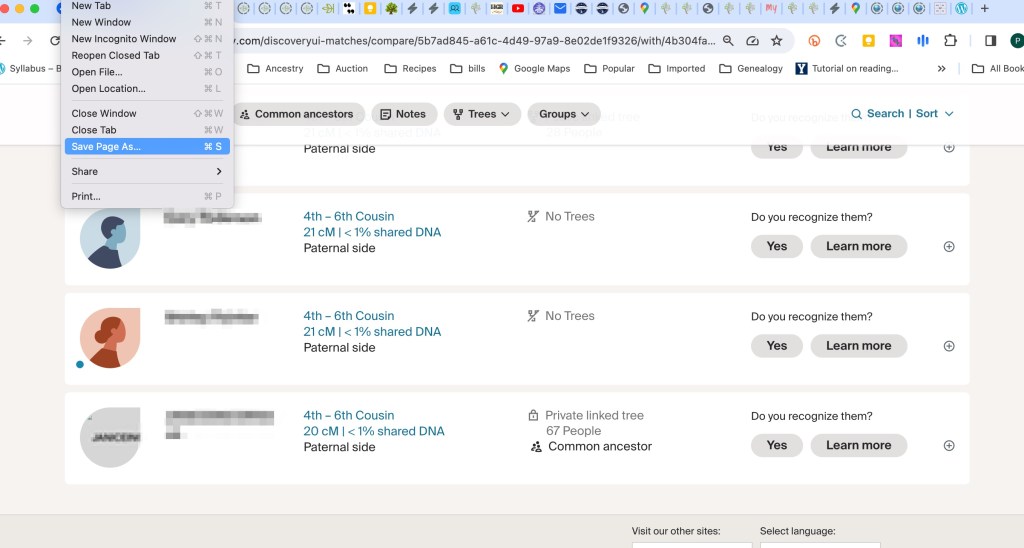Open the Chrome Extensions puzzle icon
This screenshot has width=1024, height=548.
click(950, 41)
